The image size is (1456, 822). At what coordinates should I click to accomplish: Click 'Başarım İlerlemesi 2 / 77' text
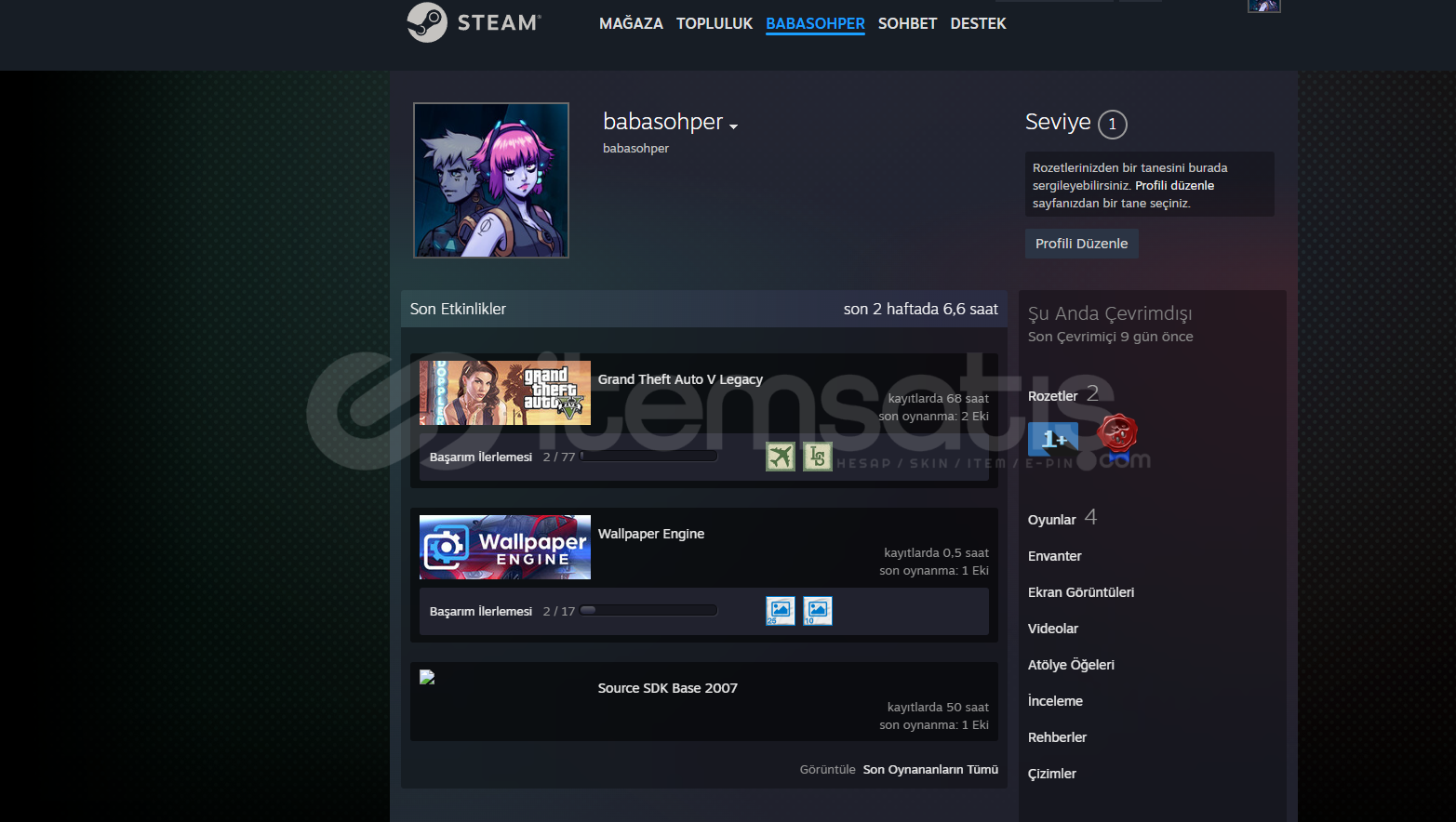click(x=502, y=457)
